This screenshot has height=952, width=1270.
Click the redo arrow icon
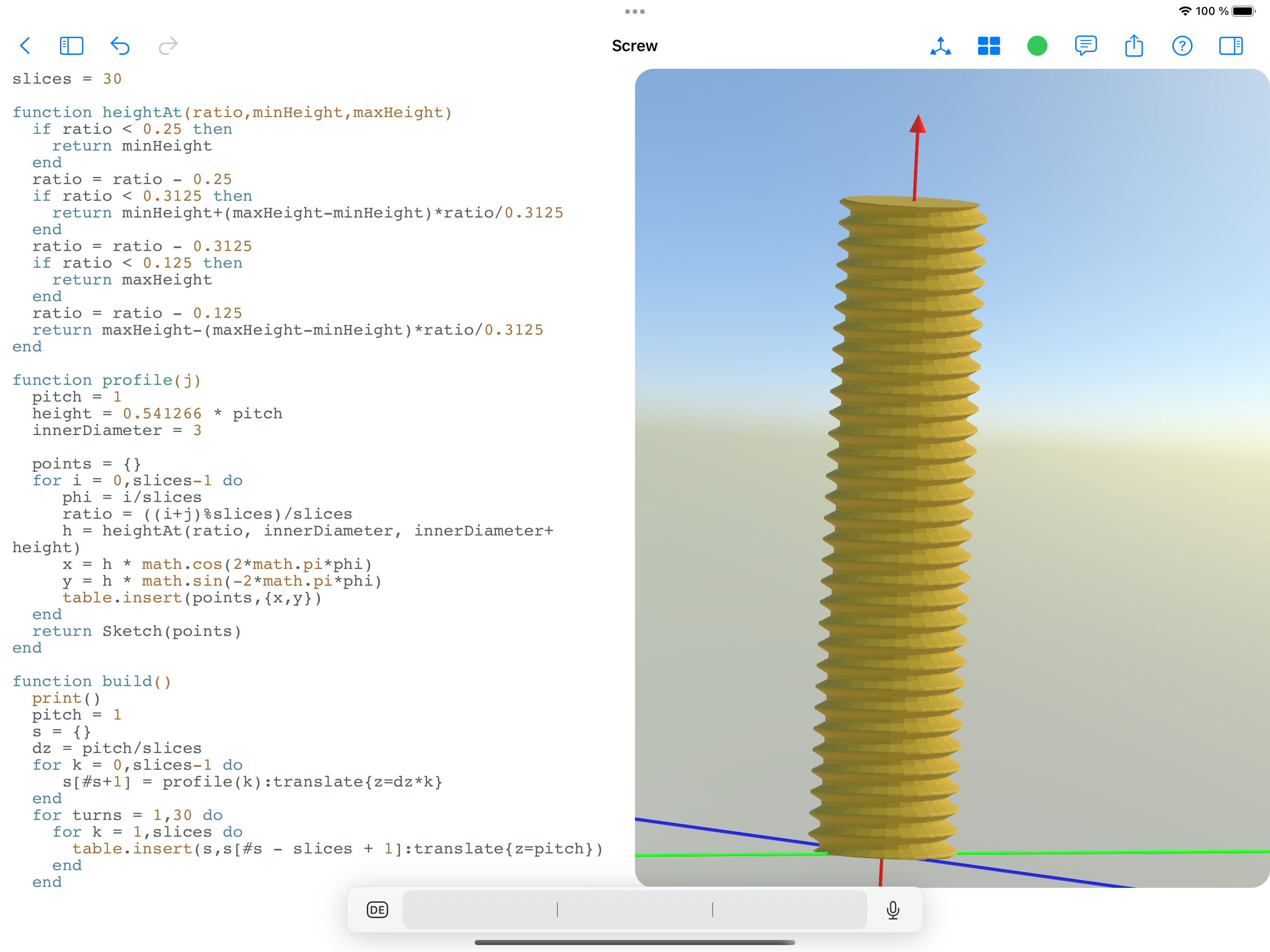point(168,46)
